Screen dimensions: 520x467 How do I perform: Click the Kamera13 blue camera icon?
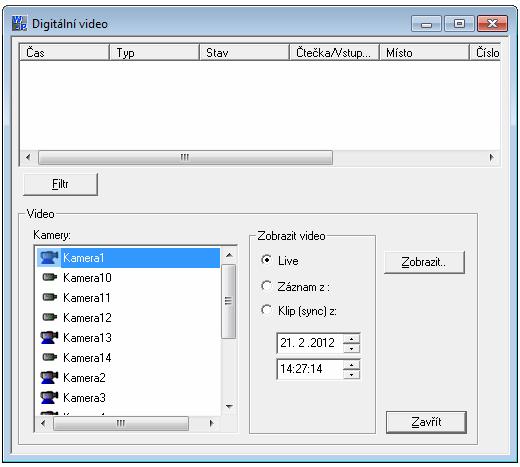49,337
